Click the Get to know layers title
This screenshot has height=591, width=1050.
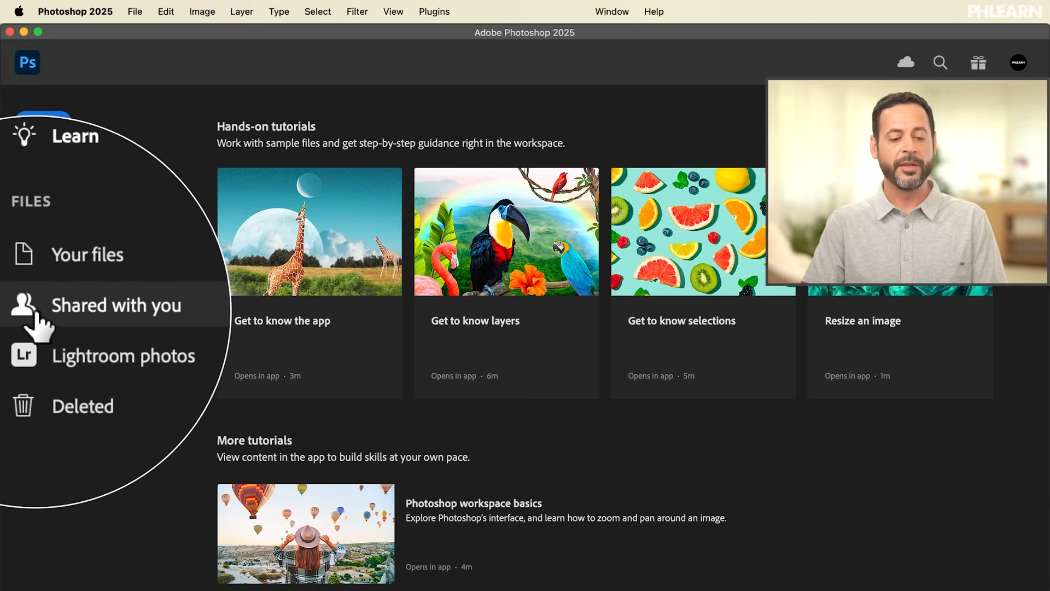pos(475,321)
